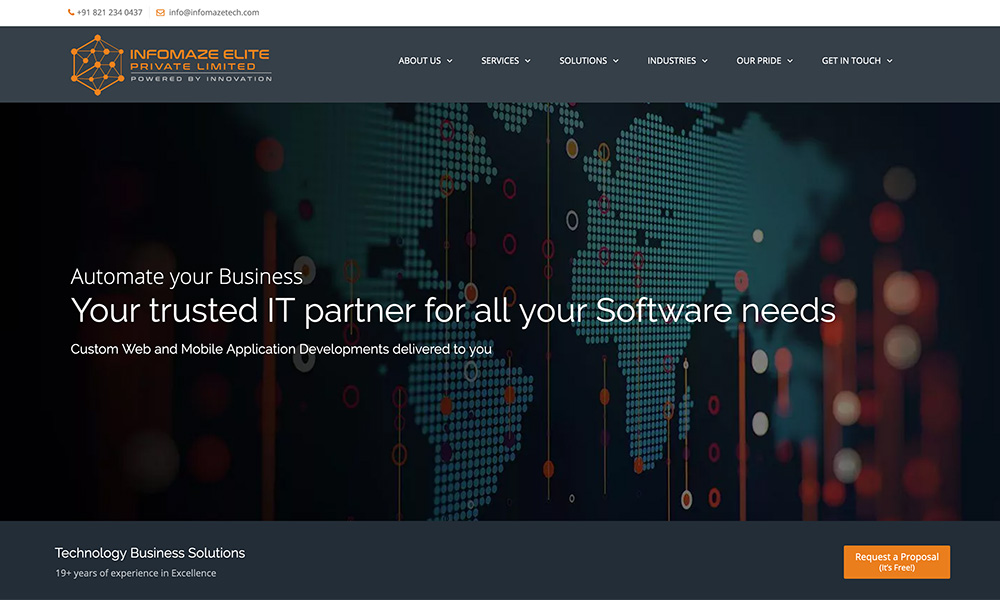The height and width of the screenshot is (600, 1000).
Task: Click the 'Custom Web and Mobile Application' subtitle
Action: 281,350
